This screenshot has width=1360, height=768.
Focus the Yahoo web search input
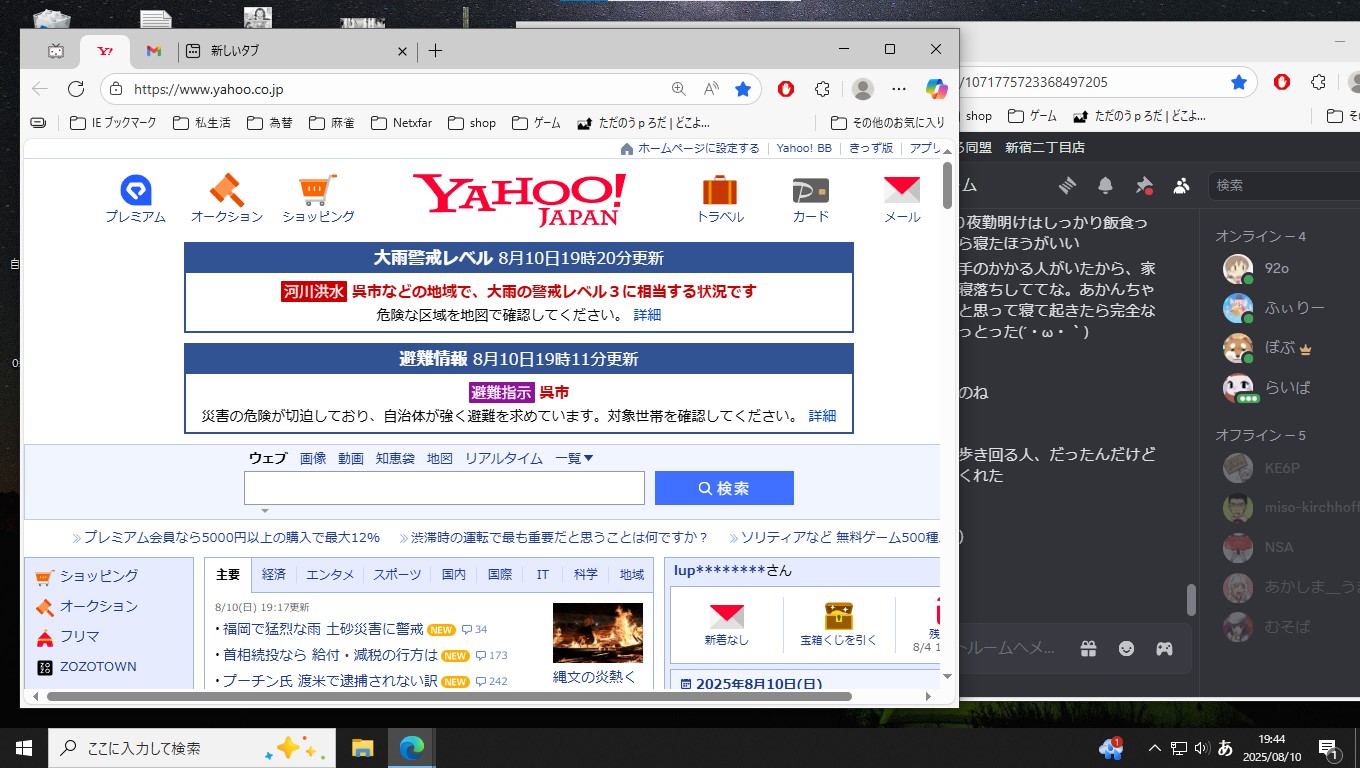click(x=444, y=488)
